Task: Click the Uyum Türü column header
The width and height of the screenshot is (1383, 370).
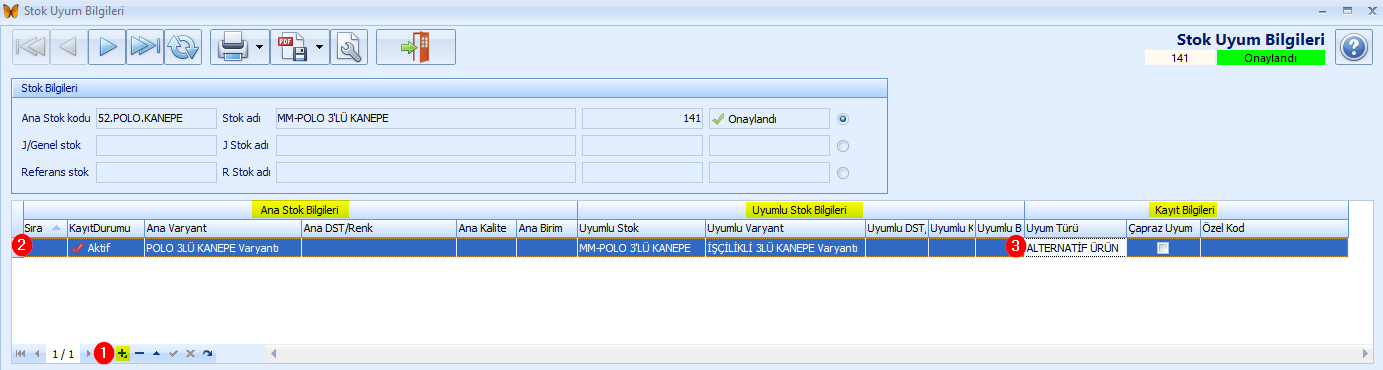Action: 1075,228
